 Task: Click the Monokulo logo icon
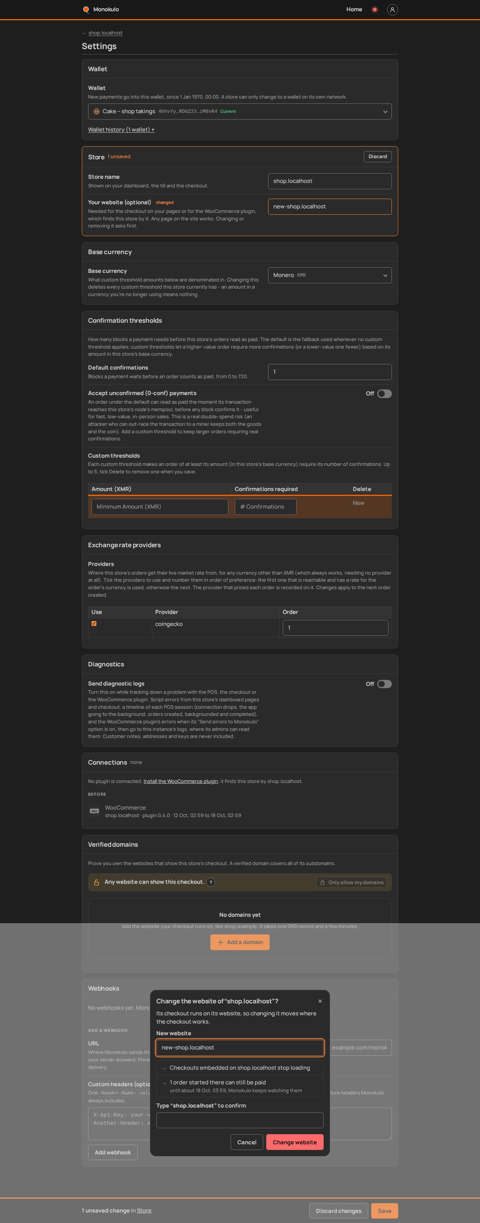86,9
